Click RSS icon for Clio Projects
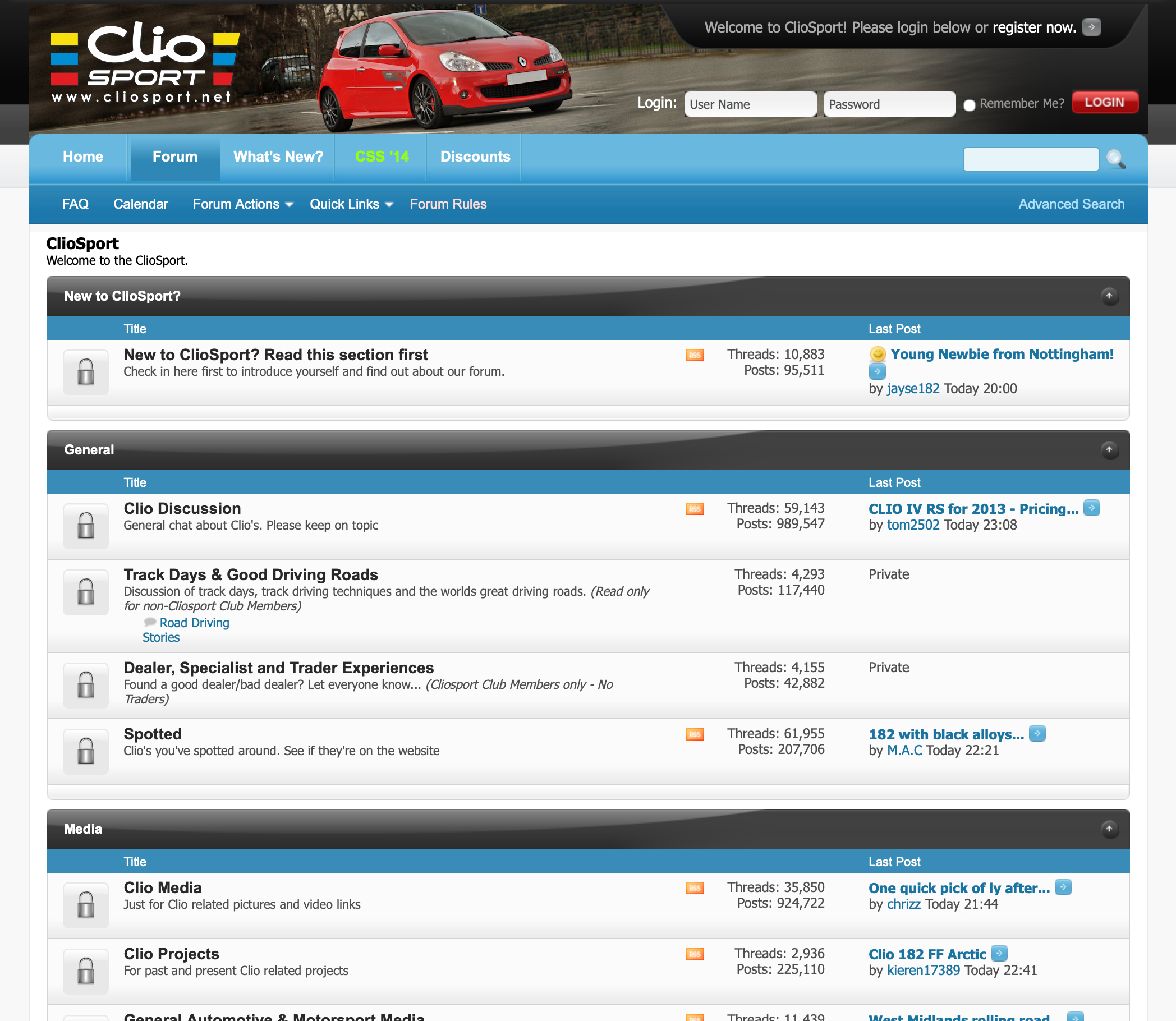The image size is (1176, 1021). click(x=695, y=954)
